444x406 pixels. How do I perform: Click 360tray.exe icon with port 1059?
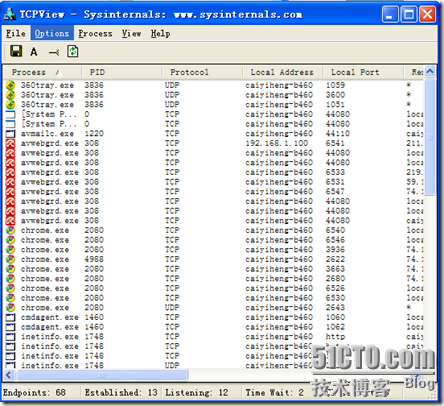tap(11, 85)
